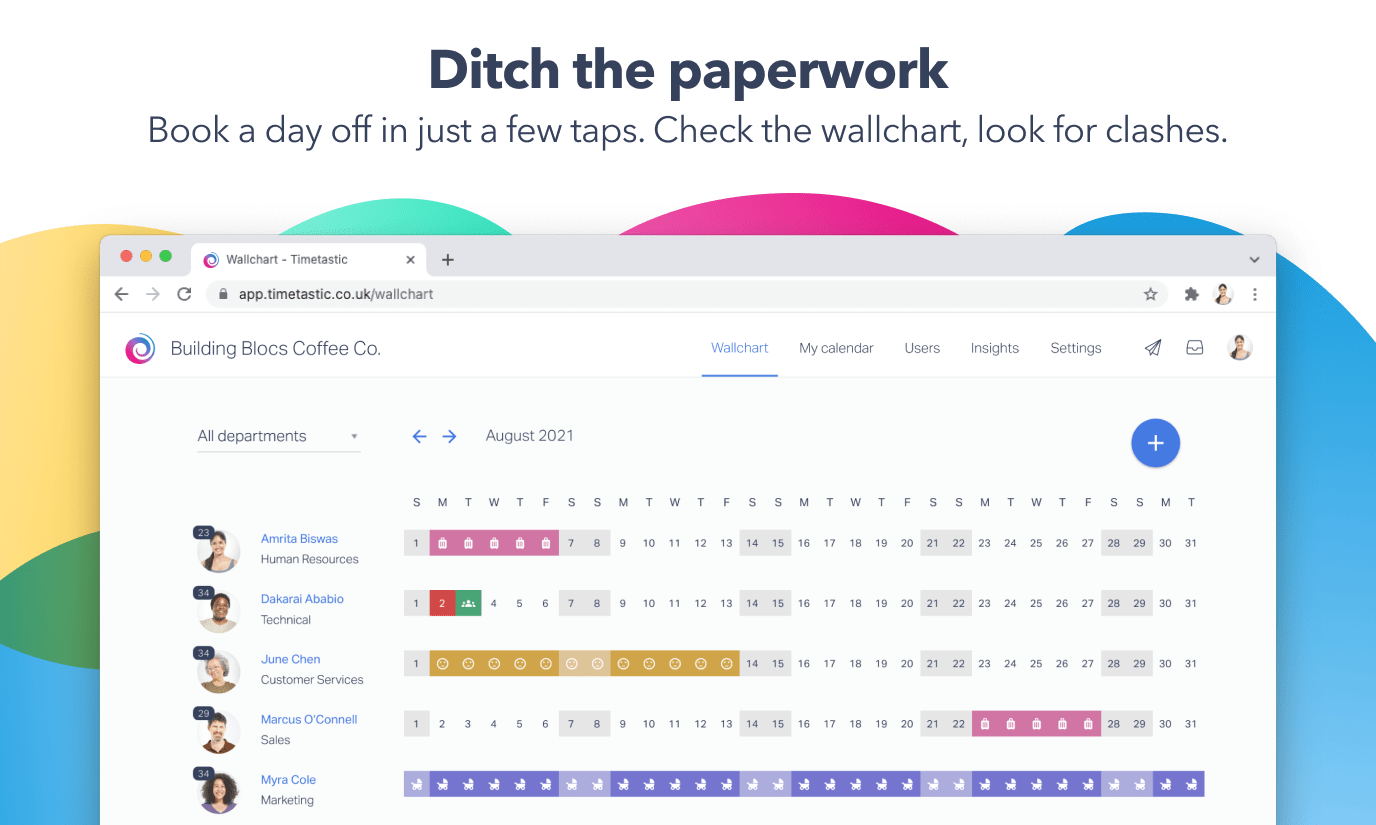
Task: Reload the Timetastic page
Action: point(184,294)
